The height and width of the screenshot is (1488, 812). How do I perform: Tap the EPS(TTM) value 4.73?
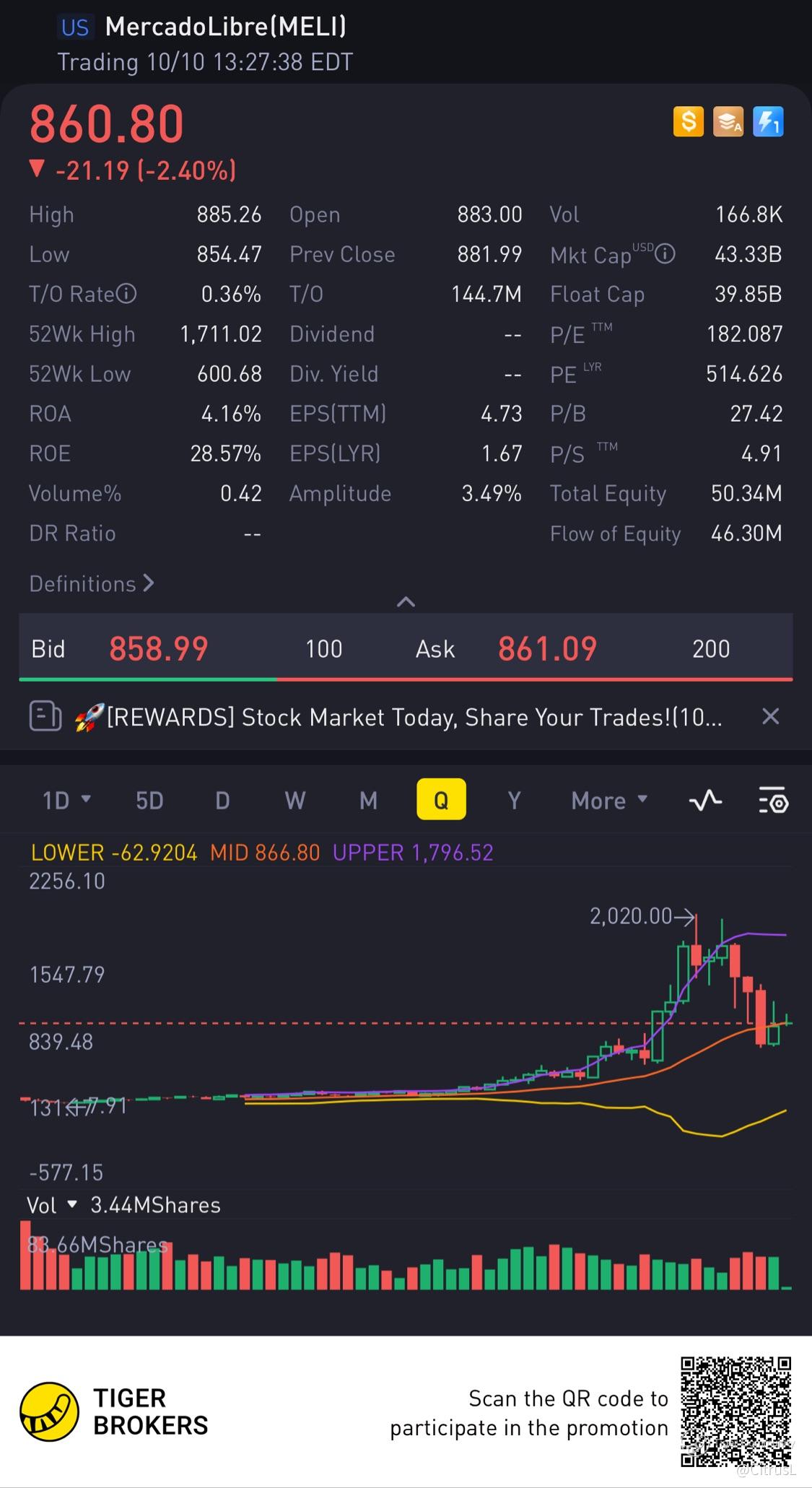point(502,414)
